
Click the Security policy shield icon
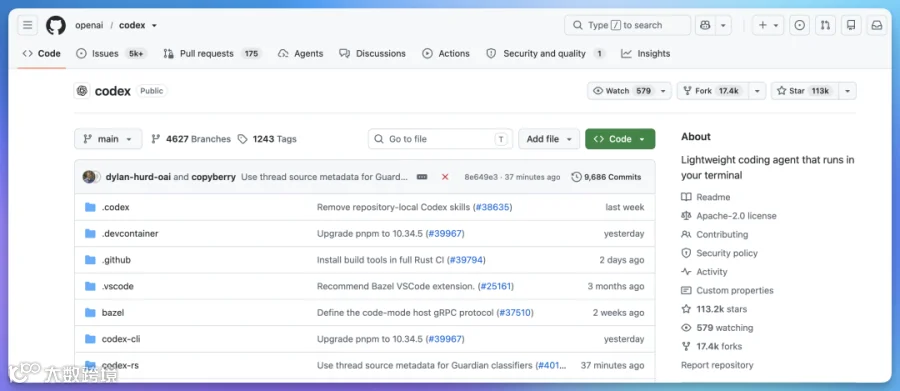pos(686,253)
